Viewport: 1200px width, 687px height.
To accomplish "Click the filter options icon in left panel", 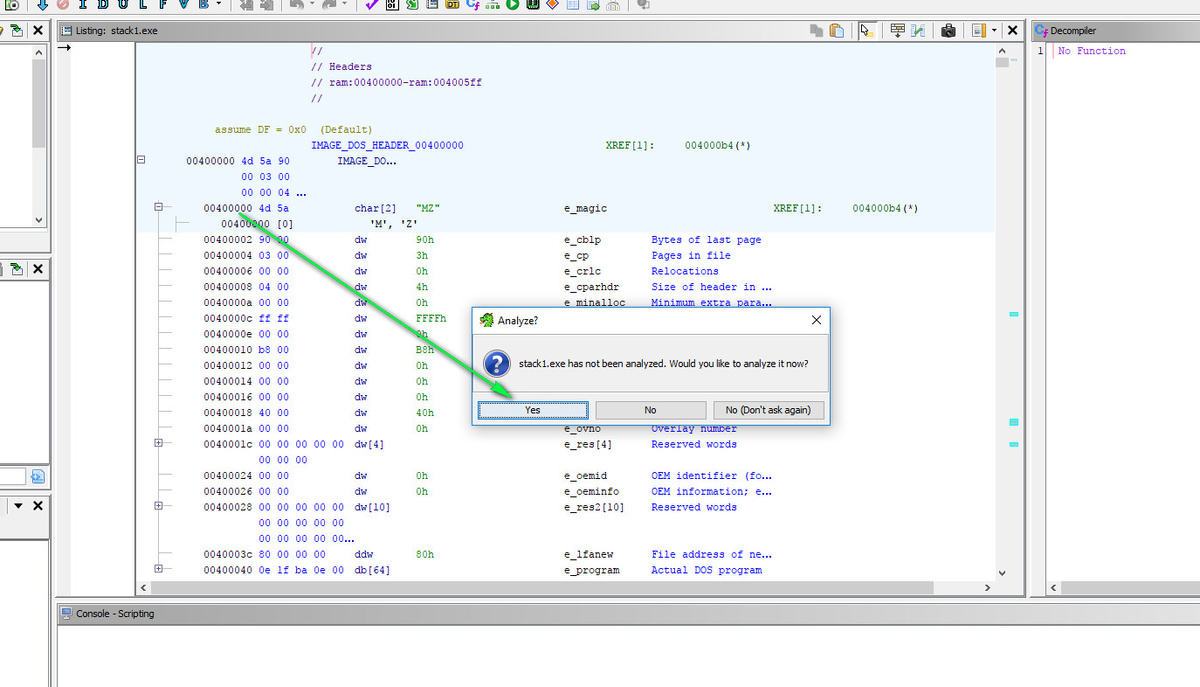I will [x=38, y=476].
